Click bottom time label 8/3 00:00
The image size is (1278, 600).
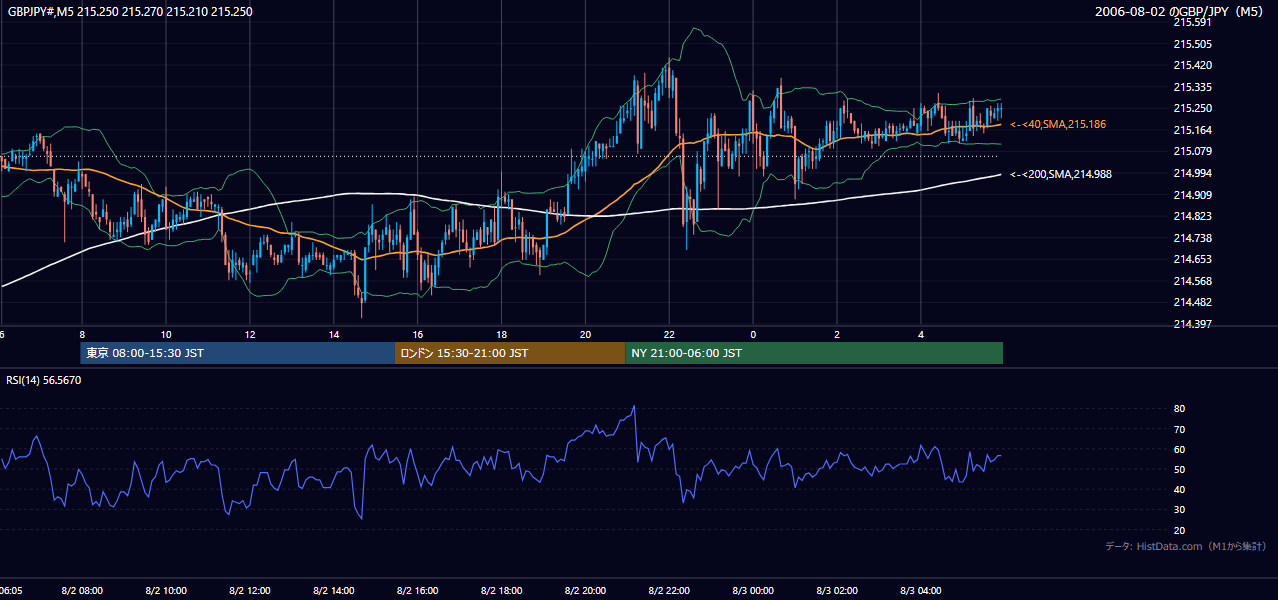[753, 591]
